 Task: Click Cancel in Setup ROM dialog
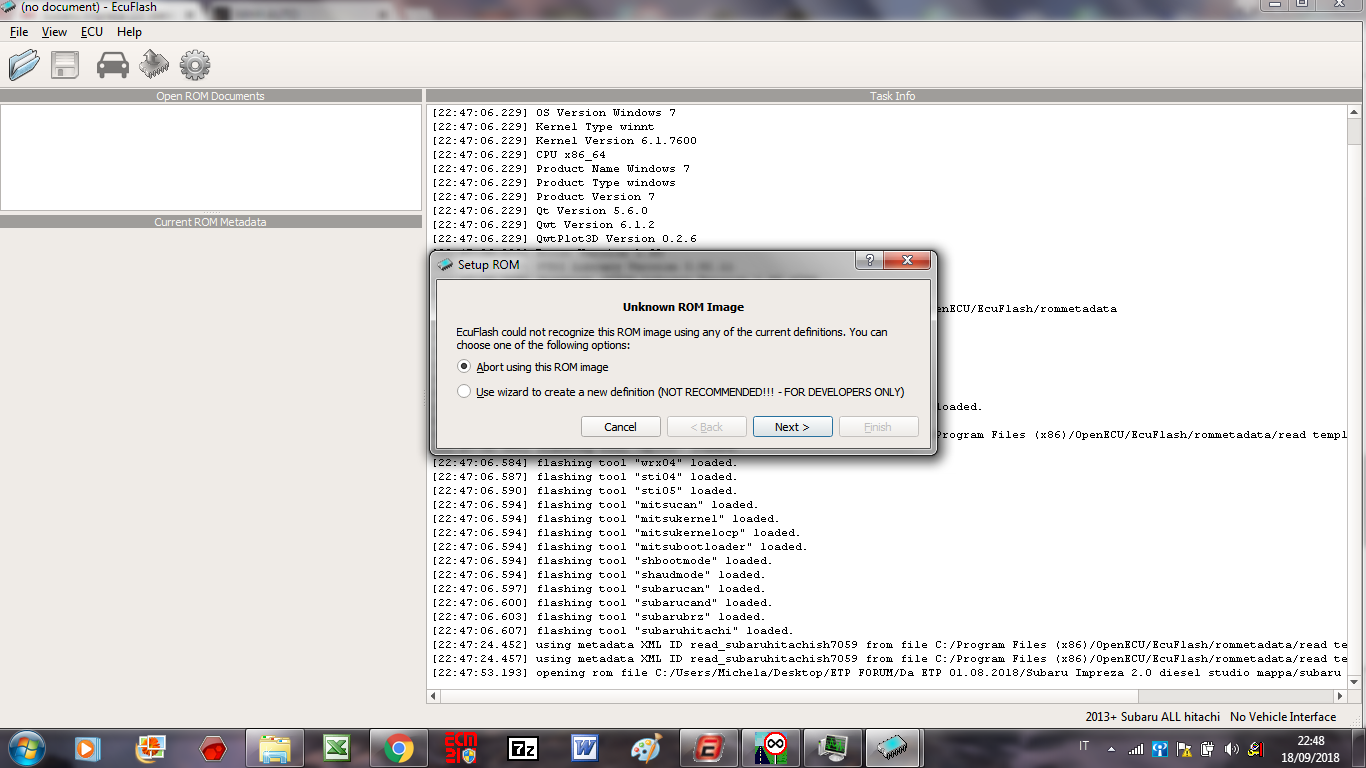[620, 427]
